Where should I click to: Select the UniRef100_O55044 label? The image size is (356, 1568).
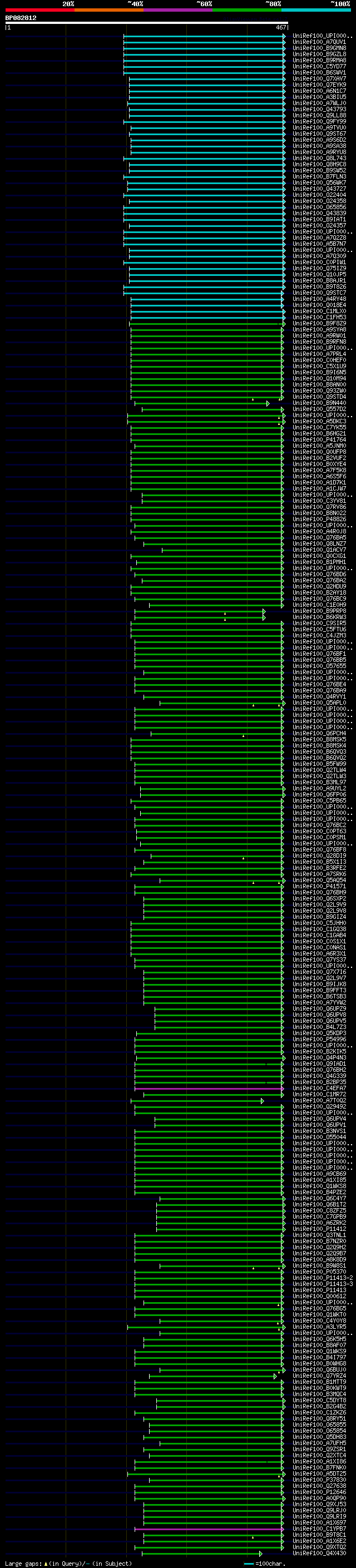pos(319,1137)
